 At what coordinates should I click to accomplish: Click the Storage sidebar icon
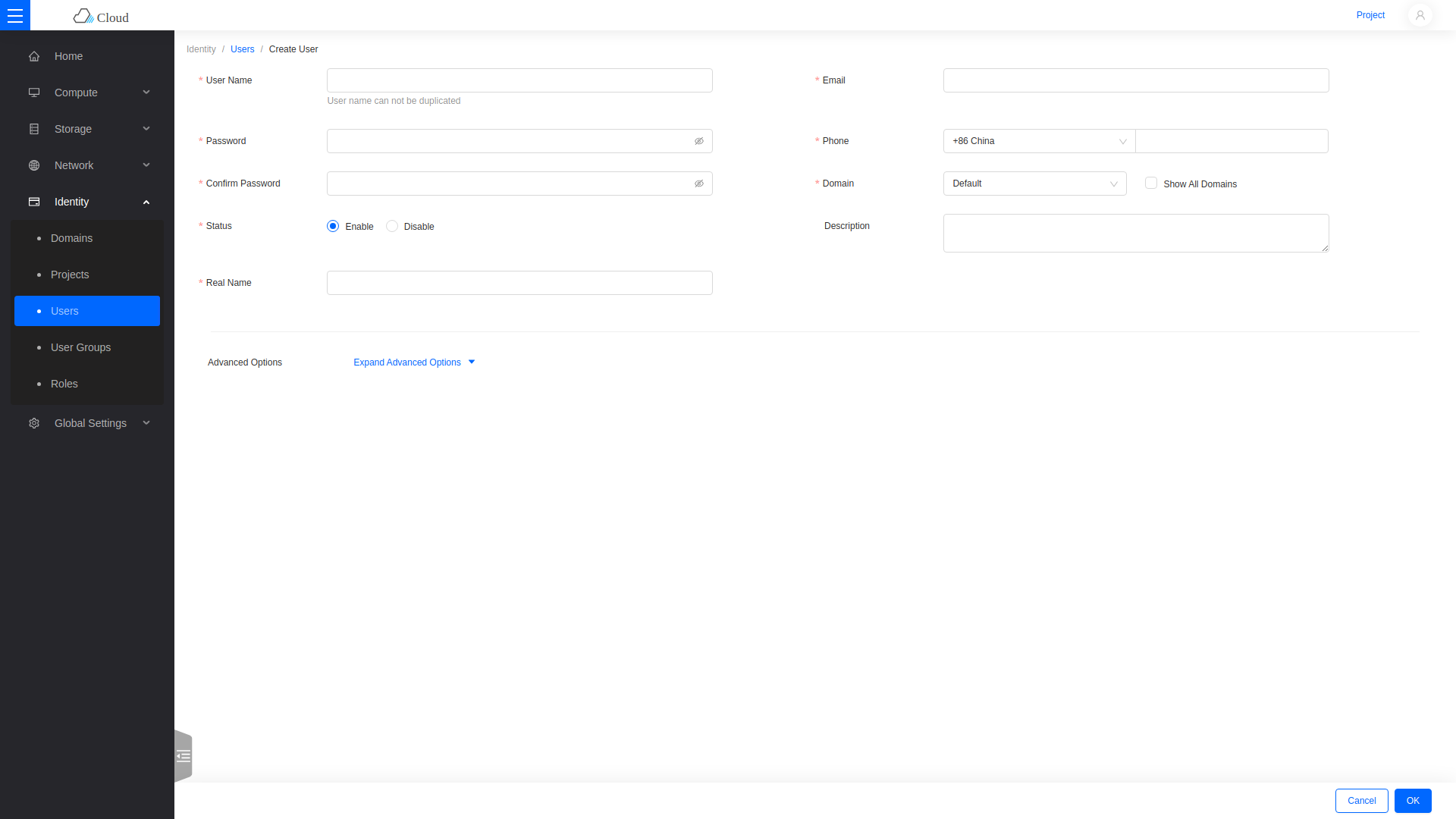[x=34, y=129]
